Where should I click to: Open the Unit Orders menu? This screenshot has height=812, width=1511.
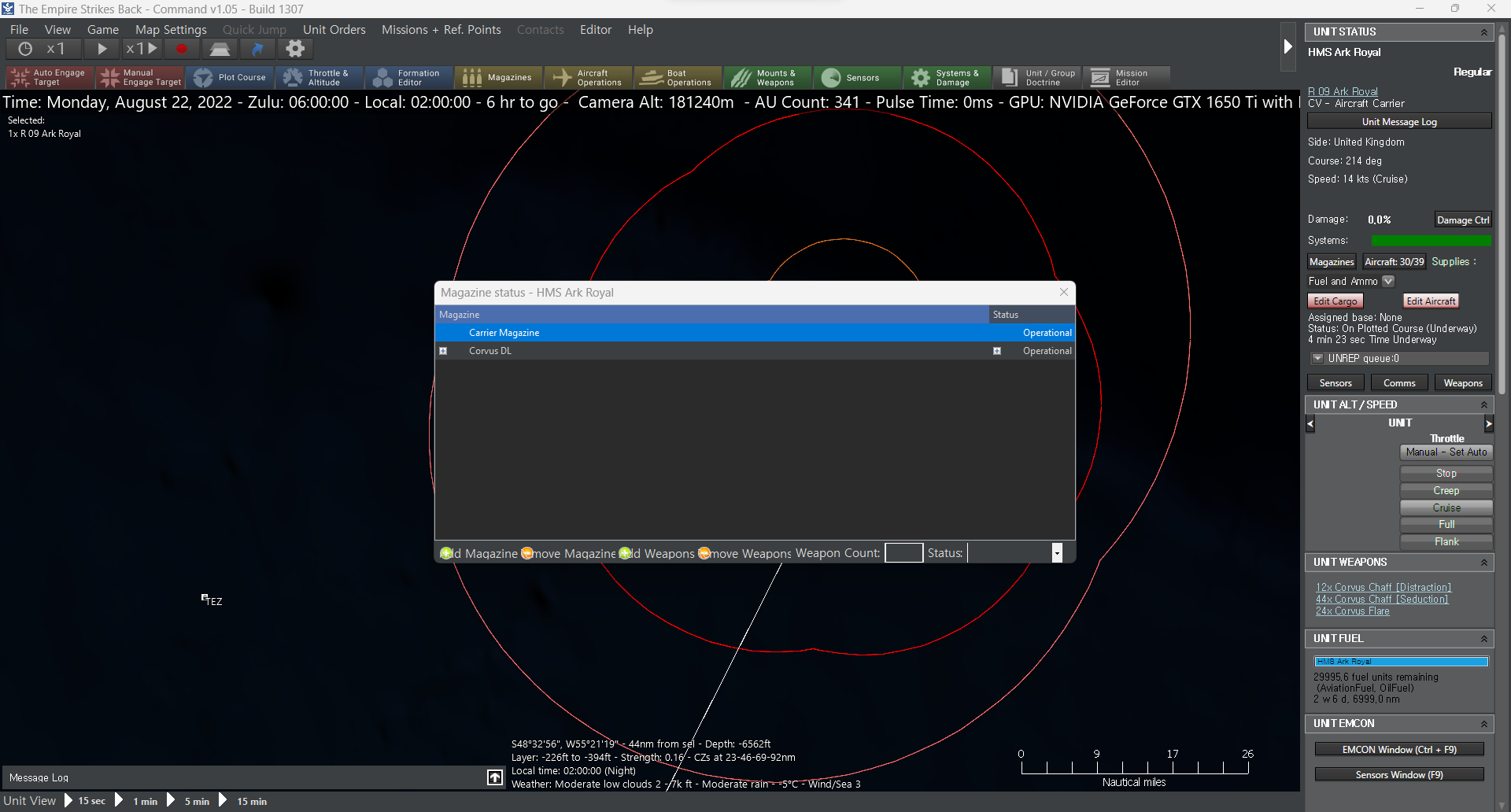point(334,30)
